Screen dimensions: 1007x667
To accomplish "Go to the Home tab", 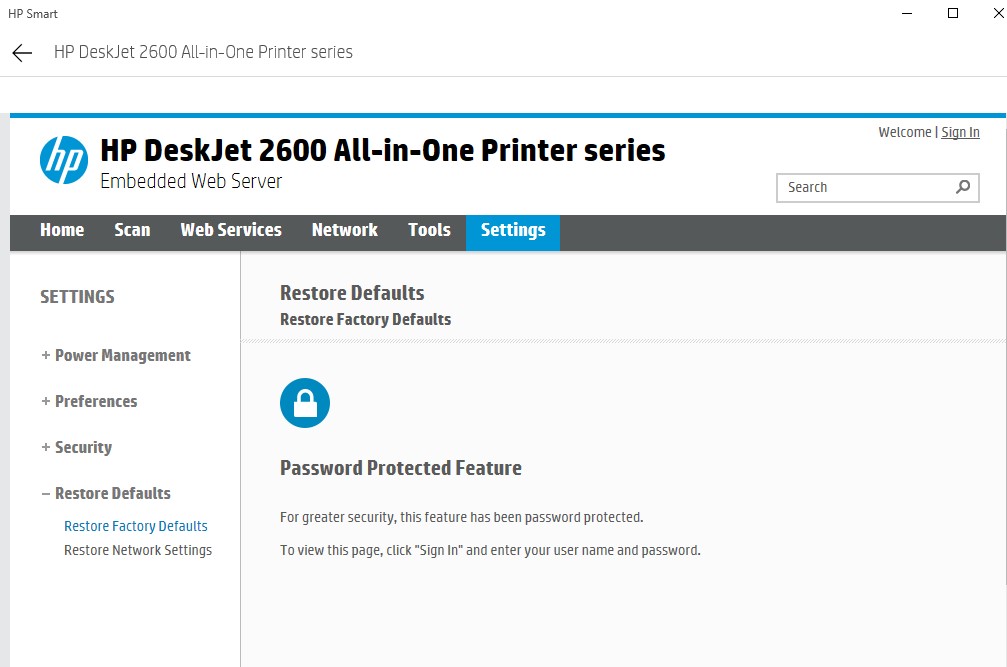I will tap(62, 232).
